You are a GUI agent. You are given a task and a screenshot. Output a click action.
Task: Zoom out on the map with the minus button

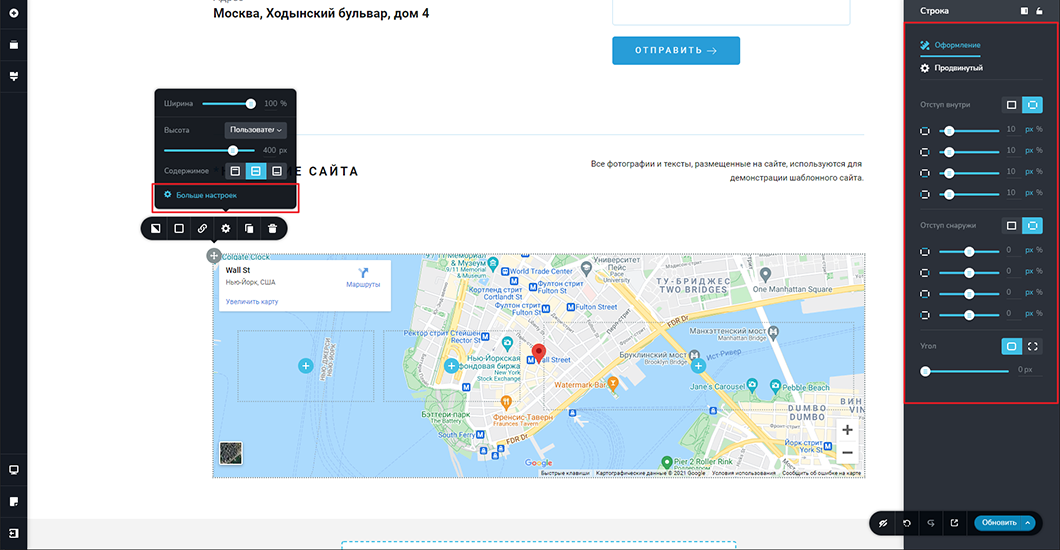click(847, 453)
